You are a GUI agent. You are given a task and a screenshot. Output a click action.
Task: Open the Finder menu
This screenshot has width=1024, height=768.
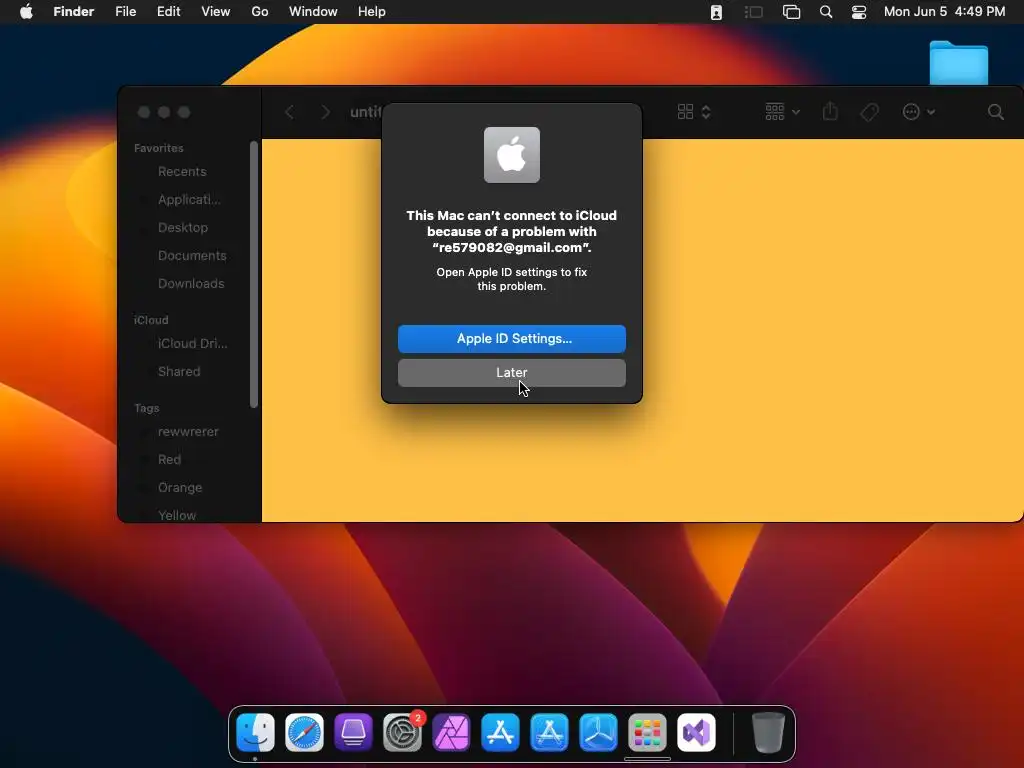(74, 12)
